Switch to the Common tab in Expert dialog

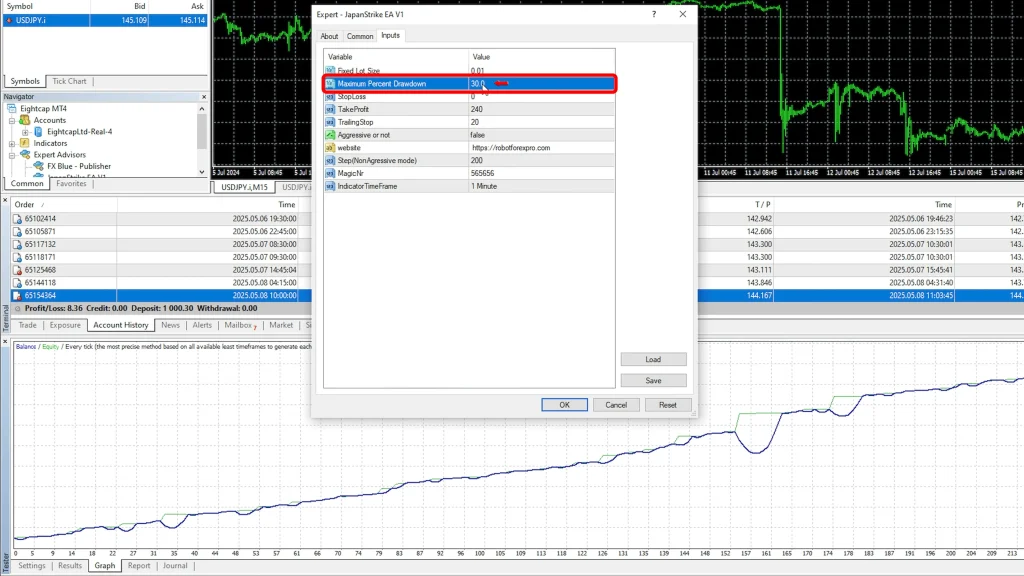tap(360, 36)
